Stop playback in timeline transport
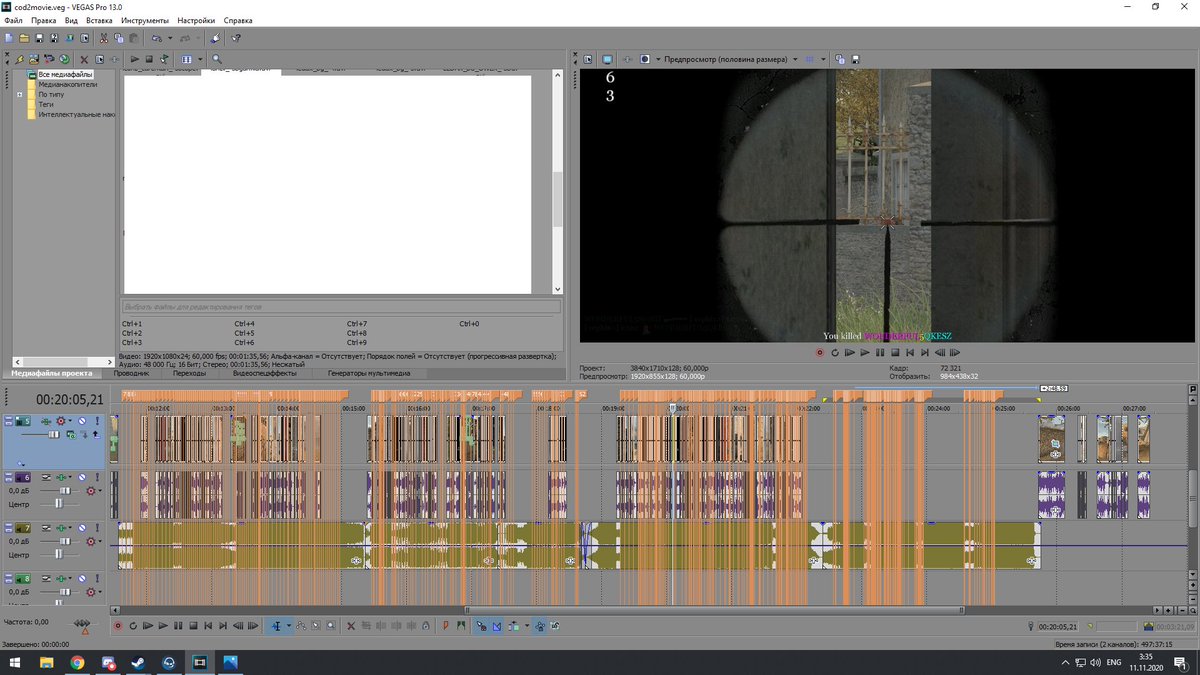 [193, 626]
